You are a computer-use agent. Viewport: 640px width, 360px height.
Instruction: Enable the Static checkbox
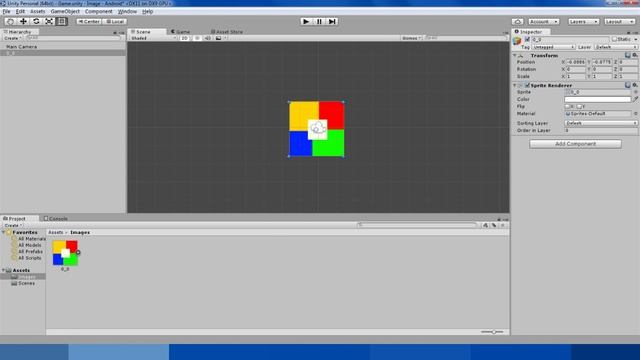(614, 39)
